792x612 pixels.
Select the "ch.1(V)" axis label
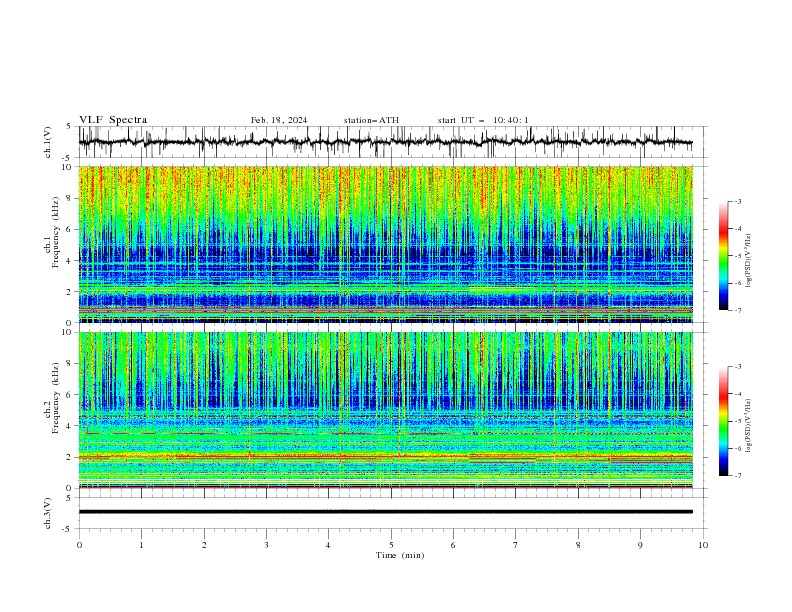(48, 142)
